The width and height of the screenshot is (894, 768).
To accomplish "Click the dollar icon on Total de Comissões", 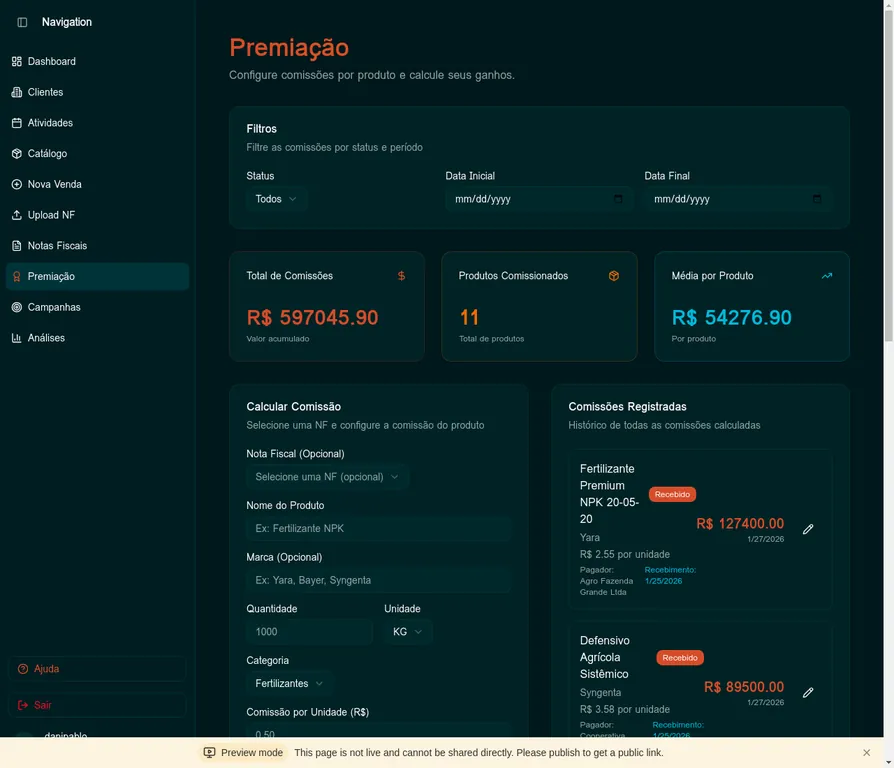I will (402, 275).
